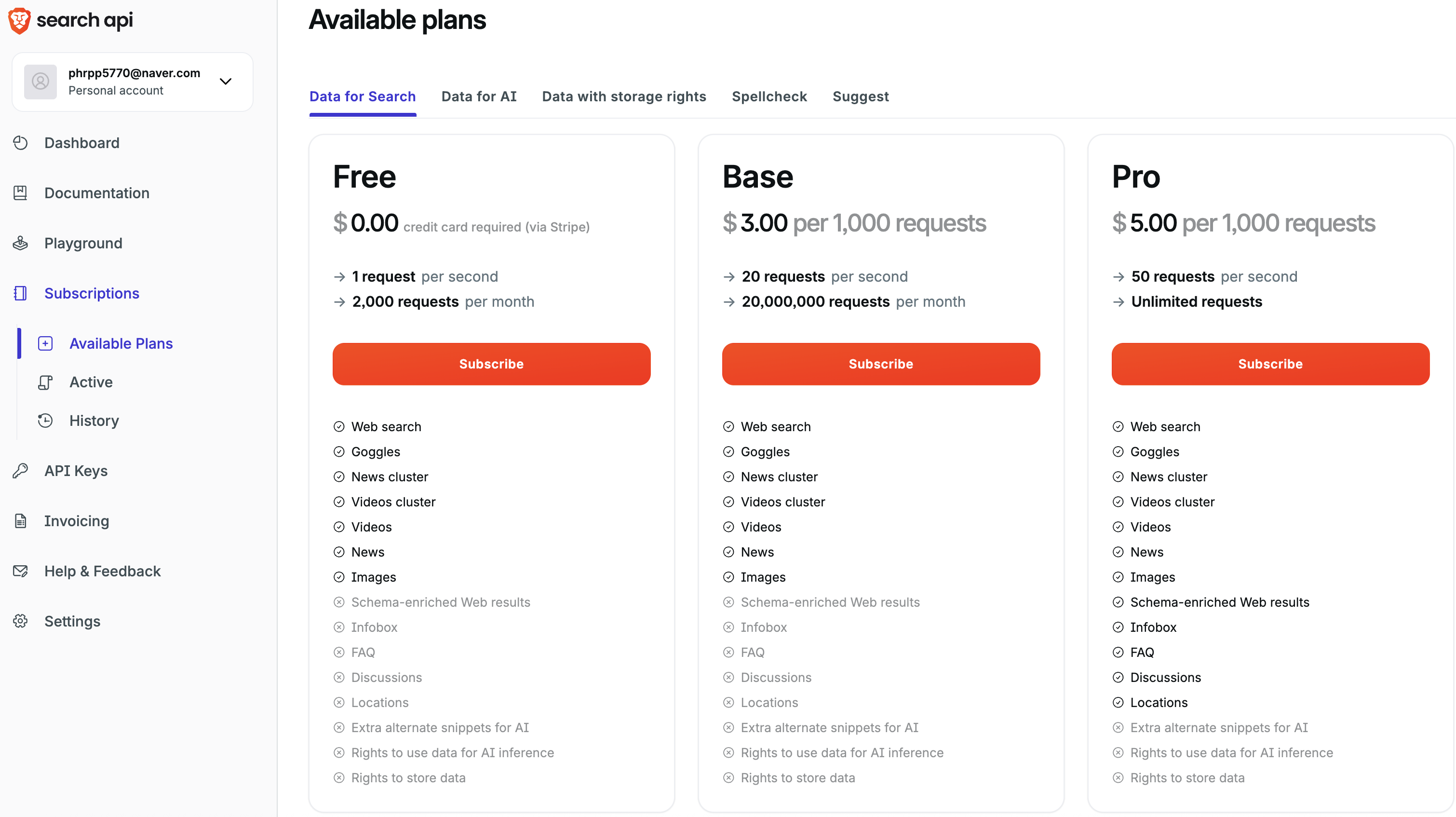The image size is (1456, 817).
Task: Open the Spellcheck tab
Action: pyautogui.click(x=768, y=96)
